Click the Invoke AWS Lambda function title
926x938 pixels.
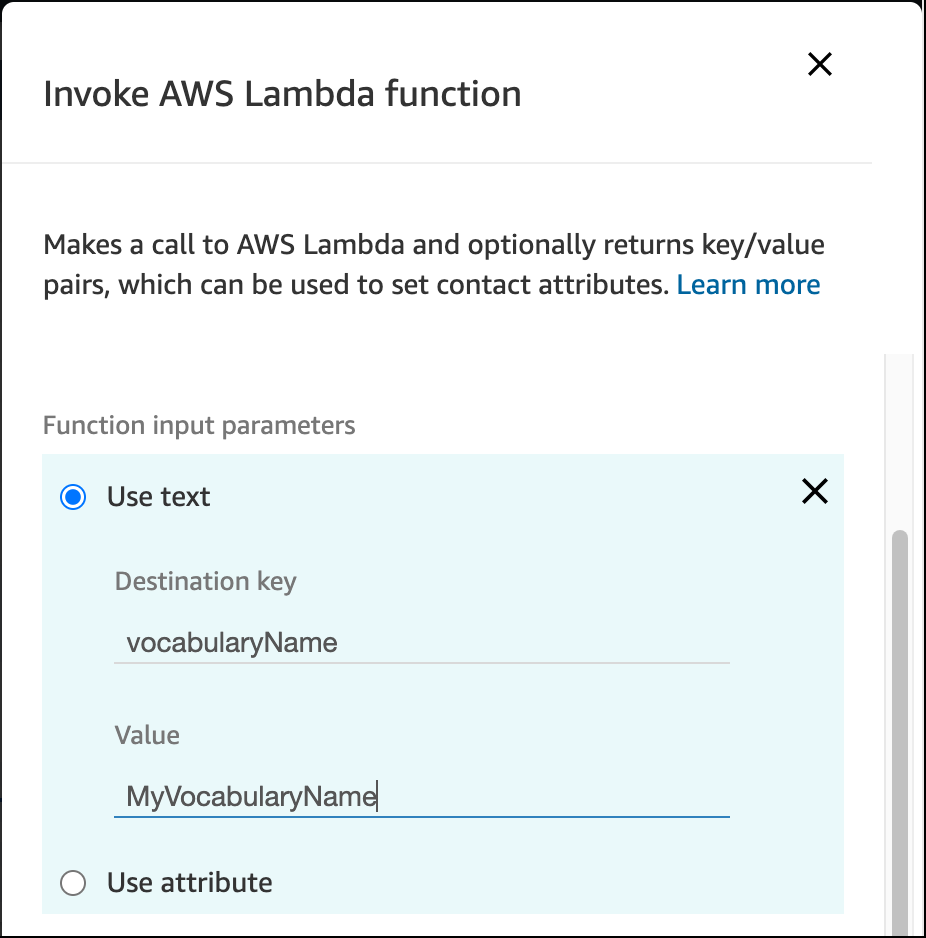pos(282,93)
